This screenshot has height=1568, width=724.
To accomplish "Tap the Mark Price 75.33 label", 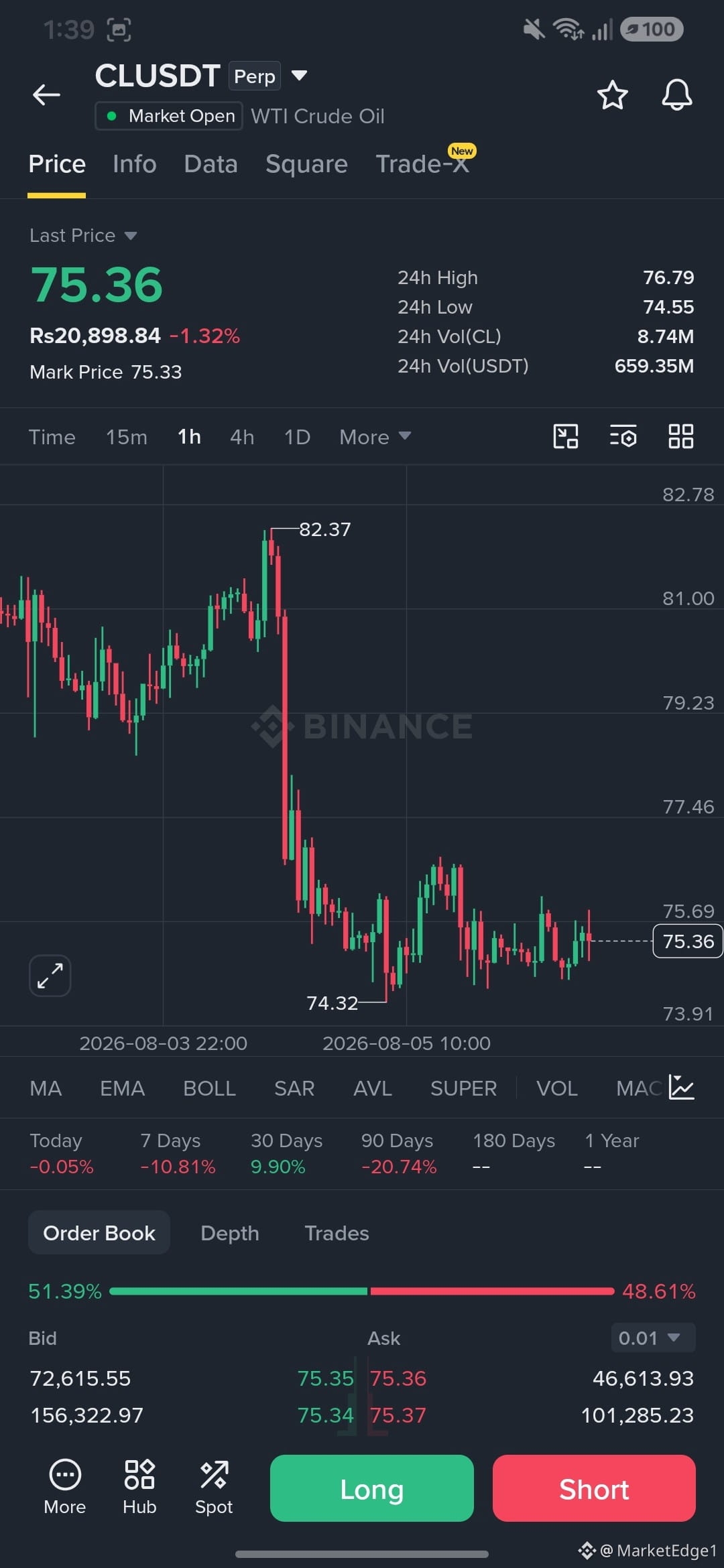I will click(x=106, y=372).
